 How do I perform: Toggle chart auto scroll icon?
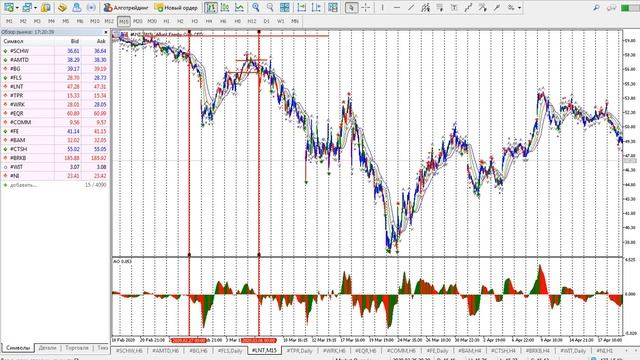pyautogui.click(x=301, y=7)
